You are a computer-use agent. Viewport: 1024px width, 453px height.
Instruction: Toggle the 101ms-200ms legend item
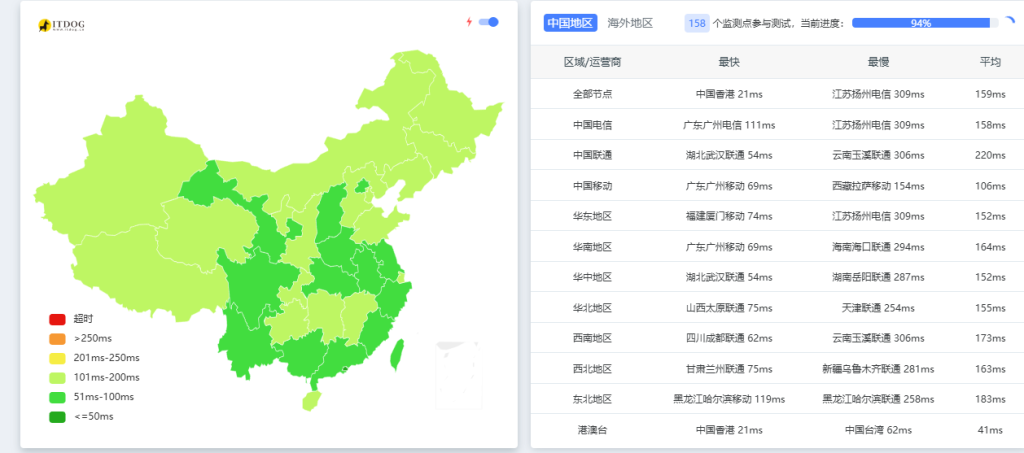(x=58, y=377)
